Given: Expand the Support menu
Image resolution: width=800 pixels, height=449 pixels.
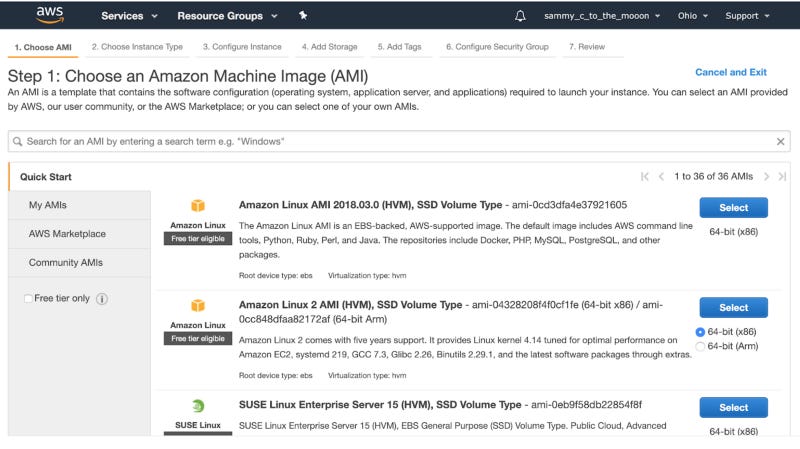Looking at the screenshot, I should (747, 16).
